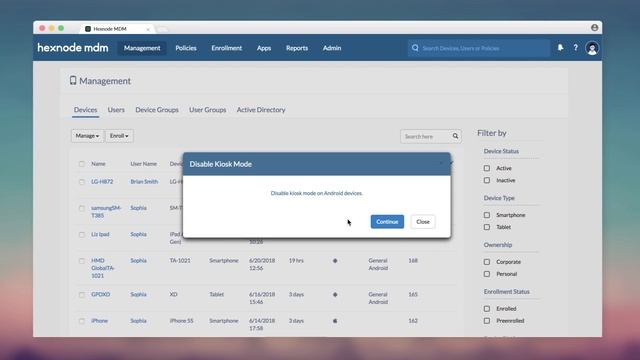Viewport: 640px width, 360px height.
Task: Open the Enrollment menu
Action: click(227, 48)
